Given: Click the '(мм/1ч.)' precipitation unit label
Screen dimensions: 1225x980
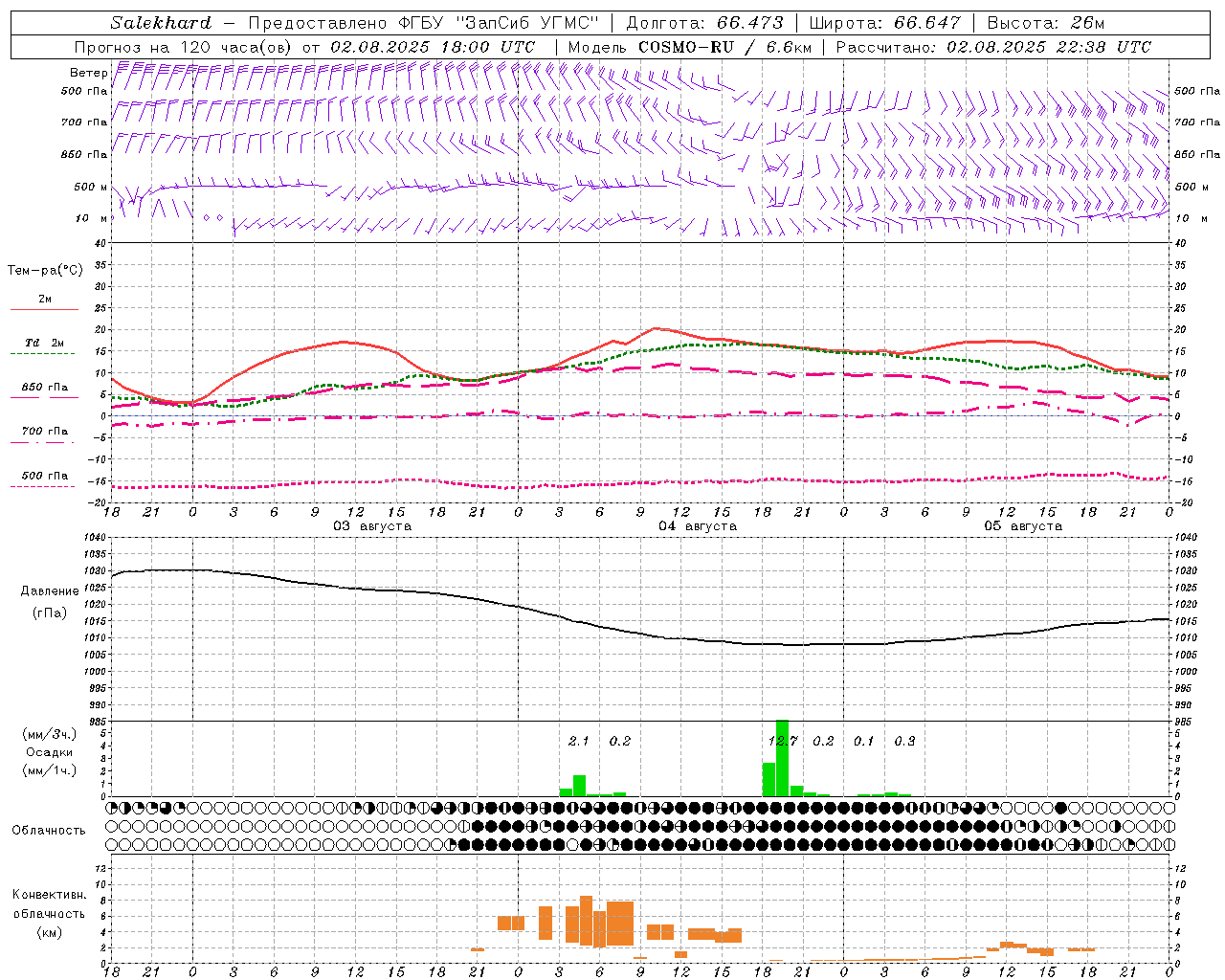Looking at the screenshot, I should (x=50, y=770).
